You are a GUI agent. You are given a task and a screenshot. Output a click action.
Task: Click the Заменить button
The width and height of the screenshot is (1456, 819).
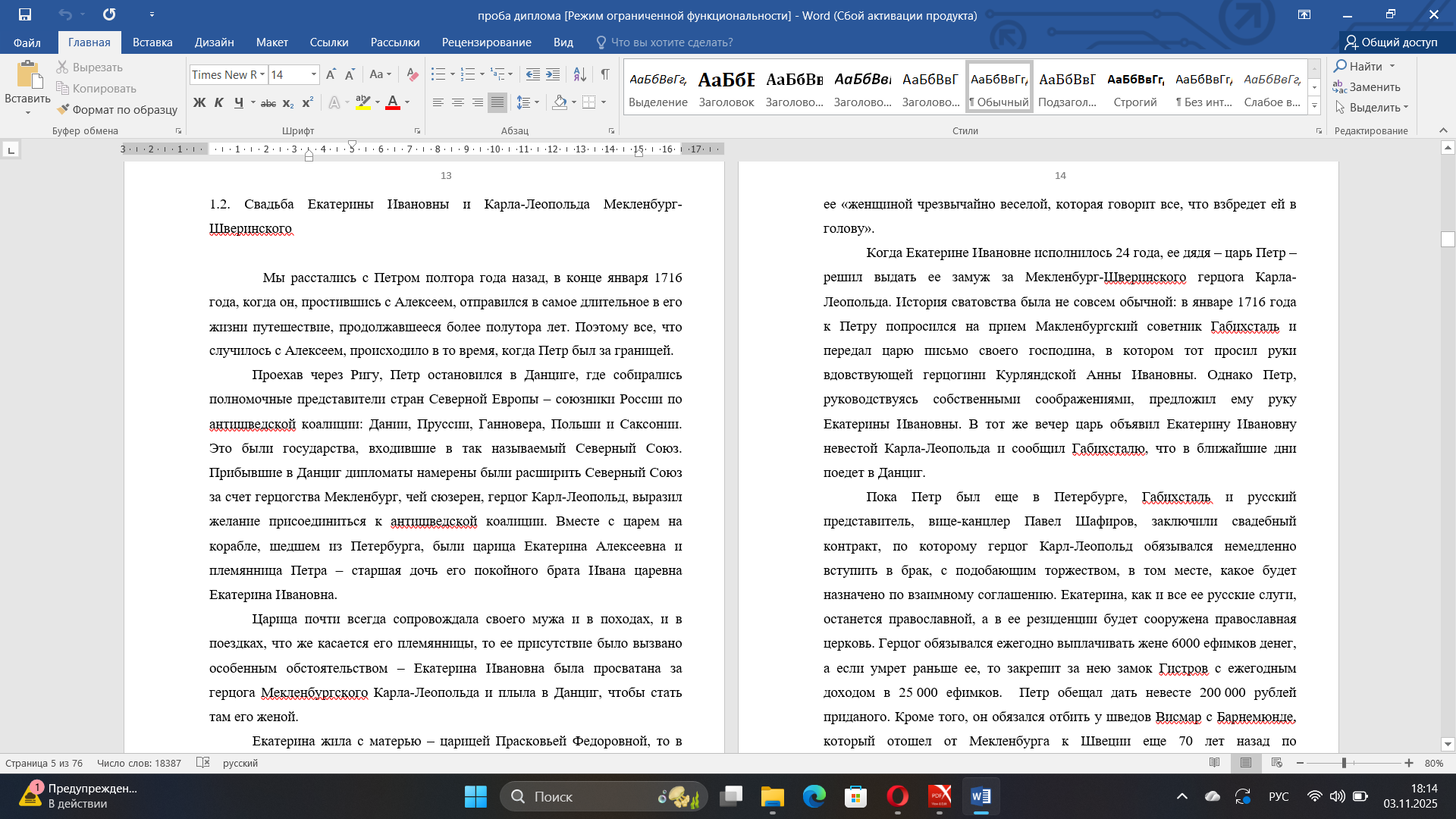(x=1367, y=86)
